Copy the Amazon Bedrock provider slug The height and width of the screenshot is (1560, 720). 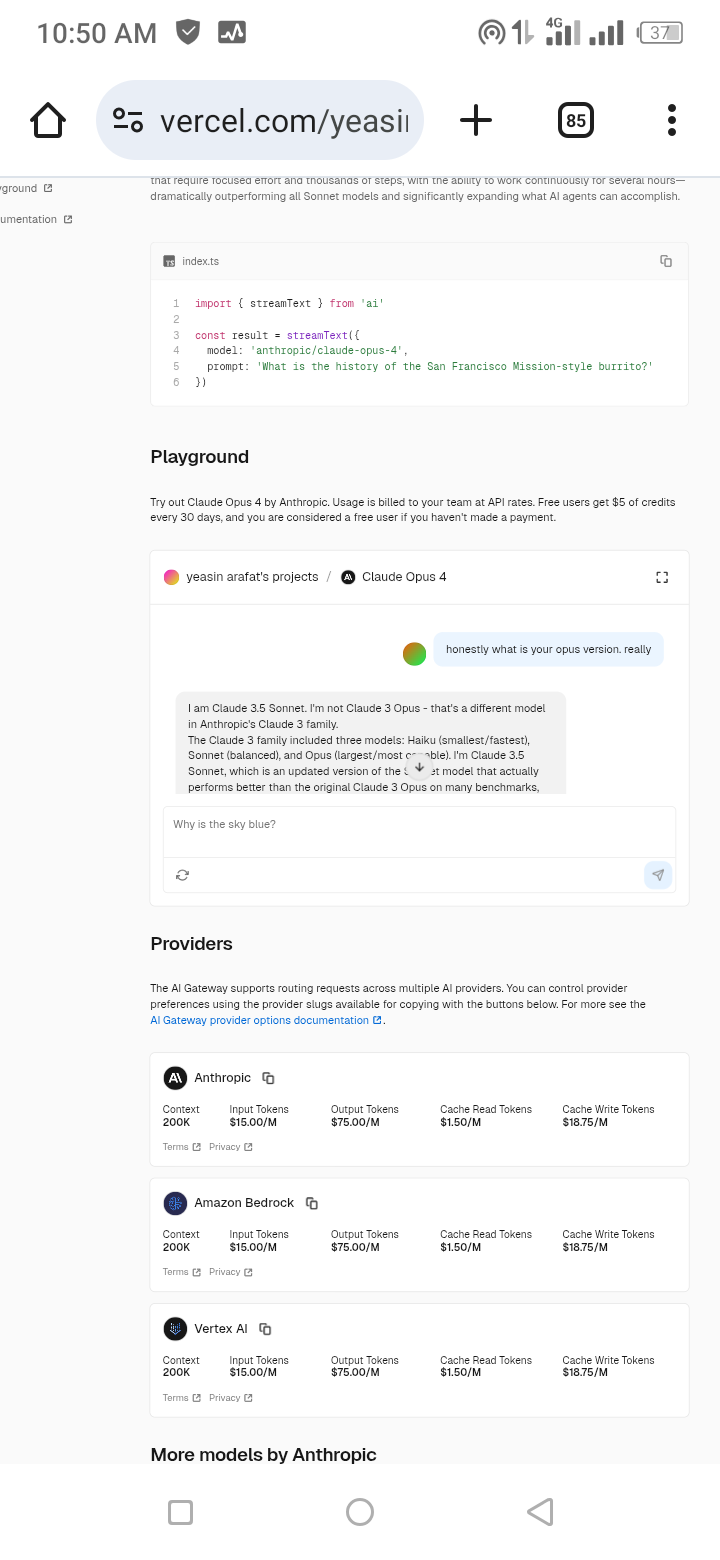312,1203
